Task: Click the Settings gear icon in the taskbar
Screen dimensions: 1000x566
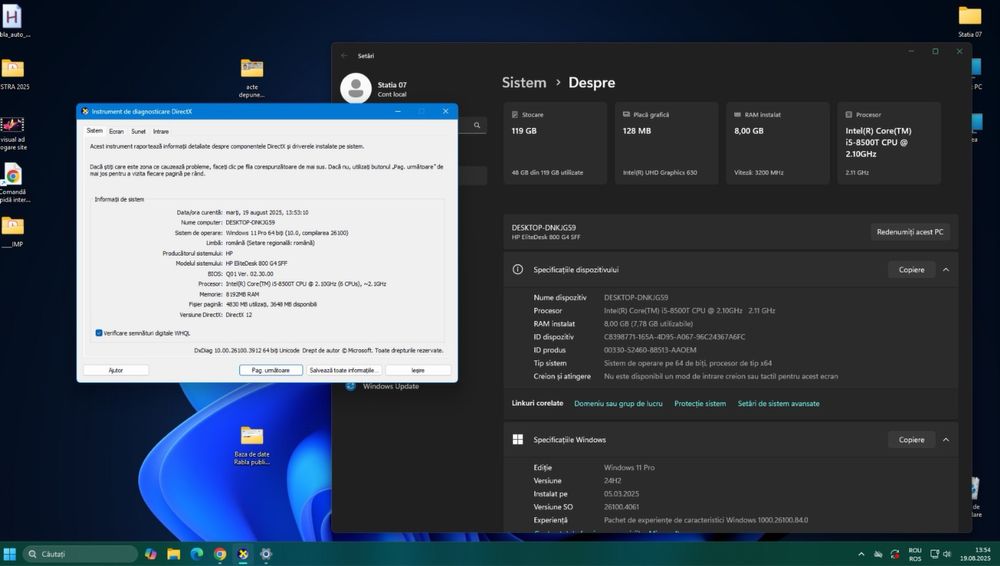Action: [x=266, y=554]
